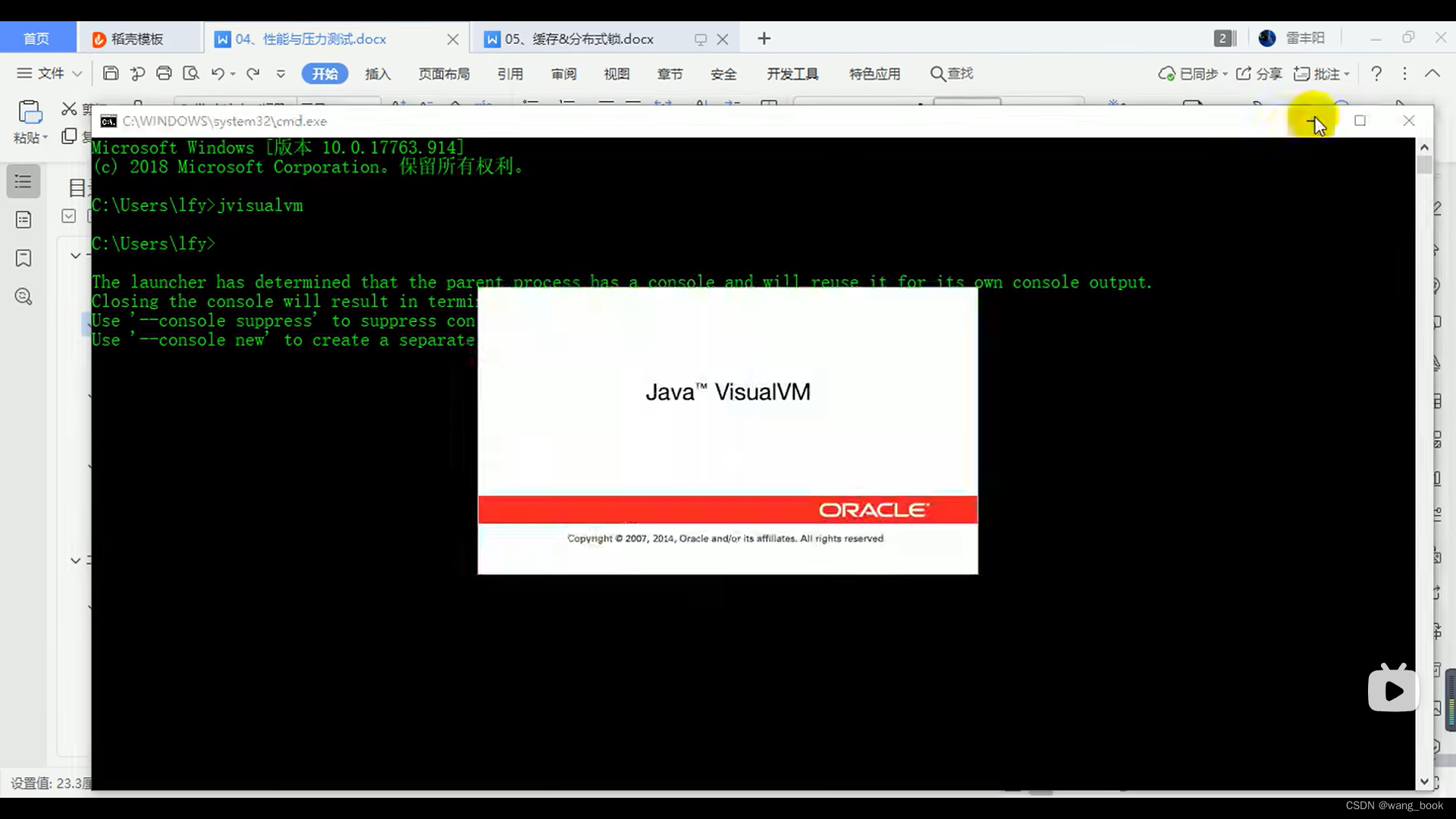Viewport: 1456px width, 819px height.
Task: Click the redo arrow in WPS
Action: point(253,74)
